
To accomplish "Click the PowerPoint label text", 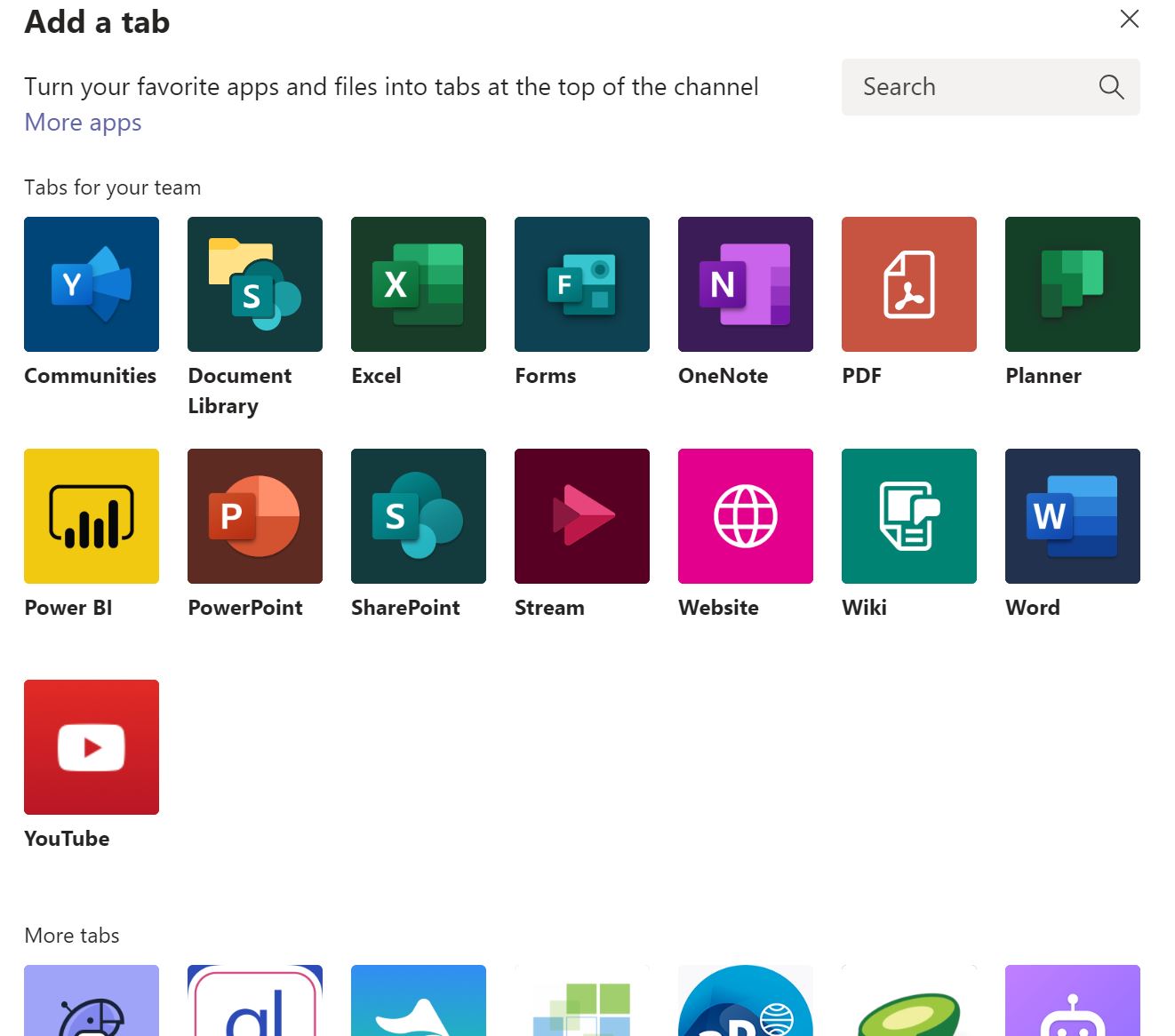I will point(245,608).
